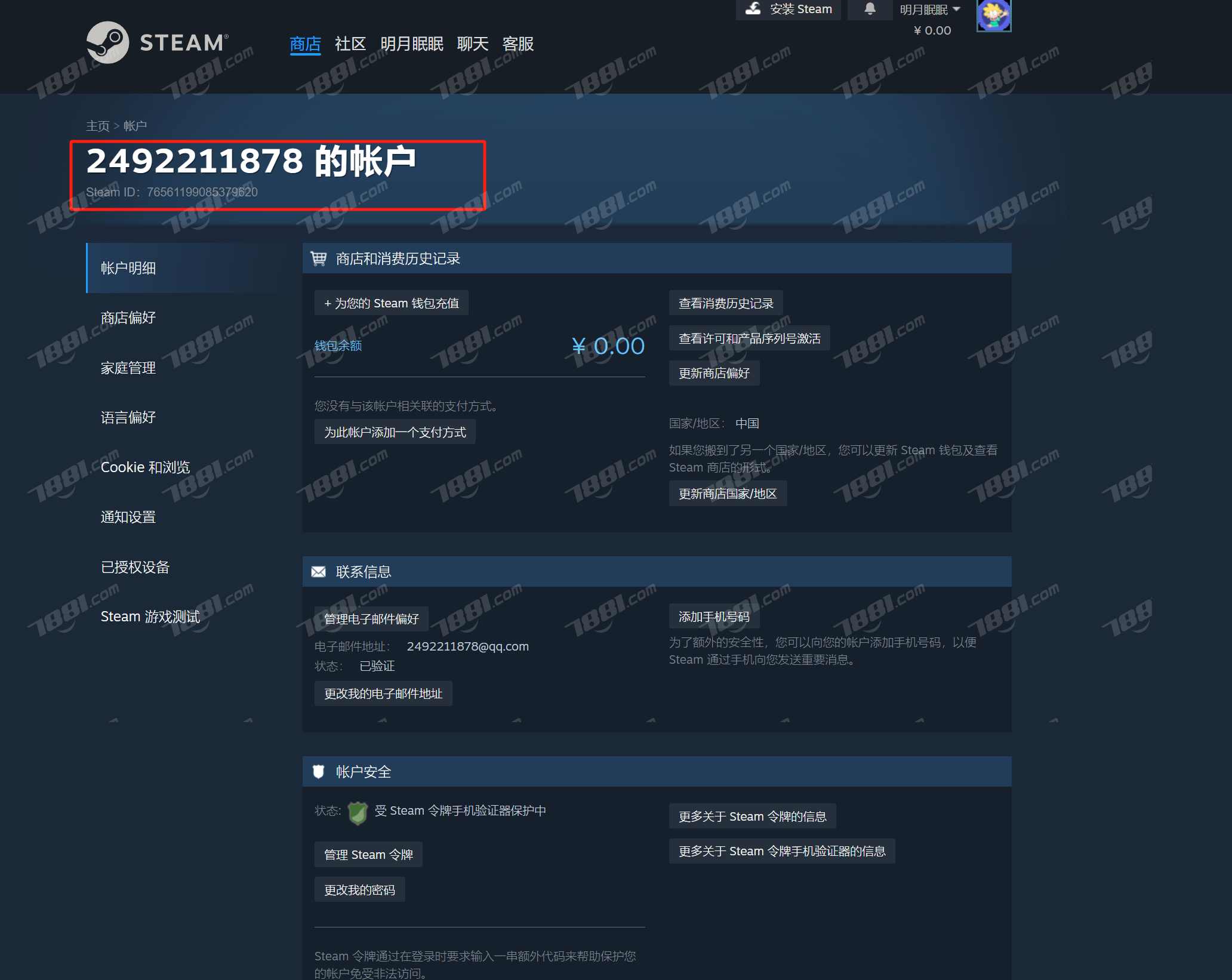Image resolution: width=1232 pixels, height=980 pixels.
Task: Click the 已验证 status text
Action: point(377,666)
